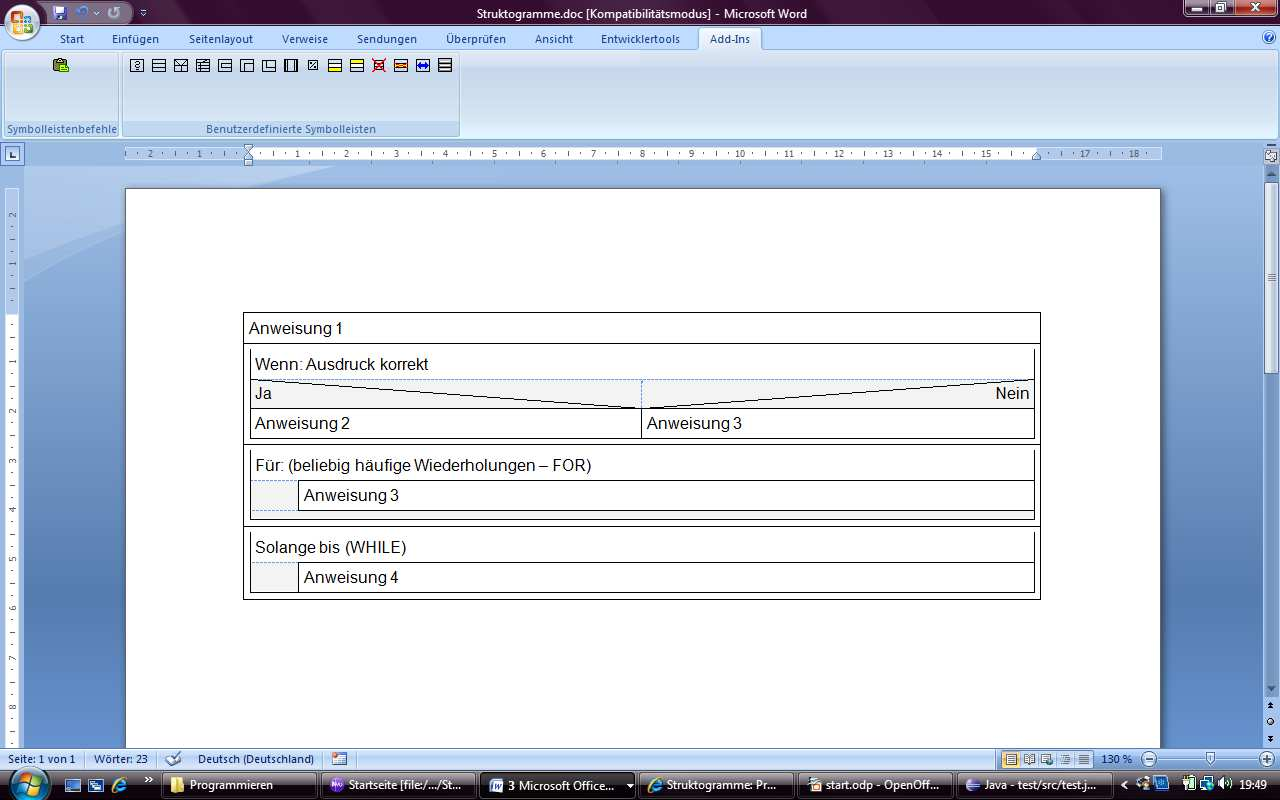Click the tab-stop selector left of ruler
The height and width of the screenshot is (800, 1280).
tap(12, 154)
